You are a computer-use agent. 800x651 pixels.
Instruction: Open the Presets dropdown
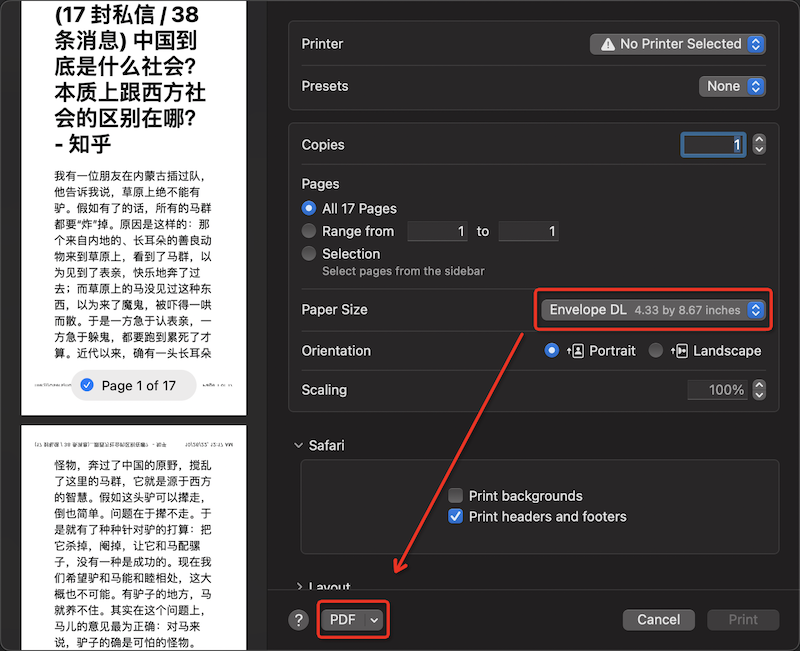[x=731, y=86]
